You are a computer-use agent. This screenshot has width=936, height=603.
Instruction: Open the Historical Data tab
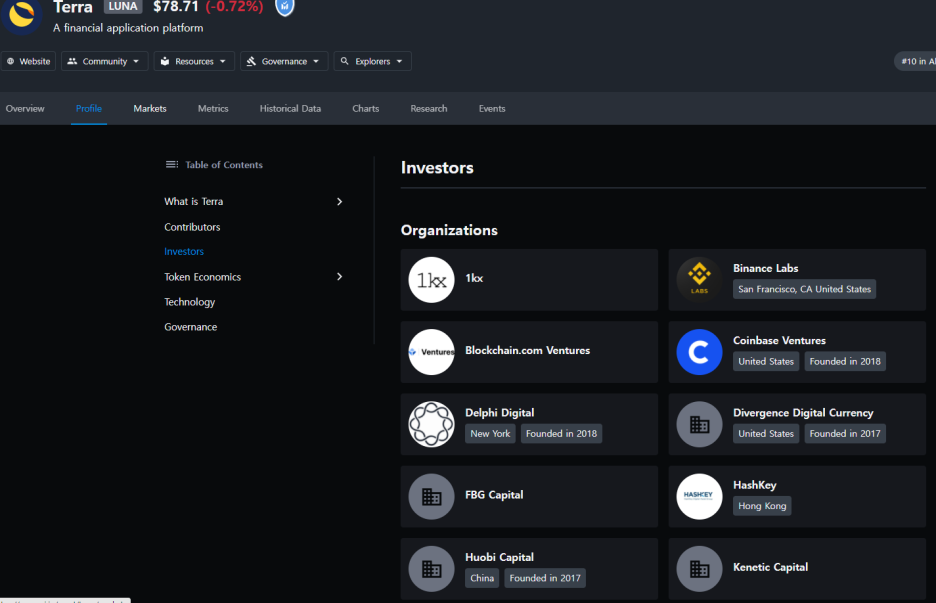click(290, 109)
